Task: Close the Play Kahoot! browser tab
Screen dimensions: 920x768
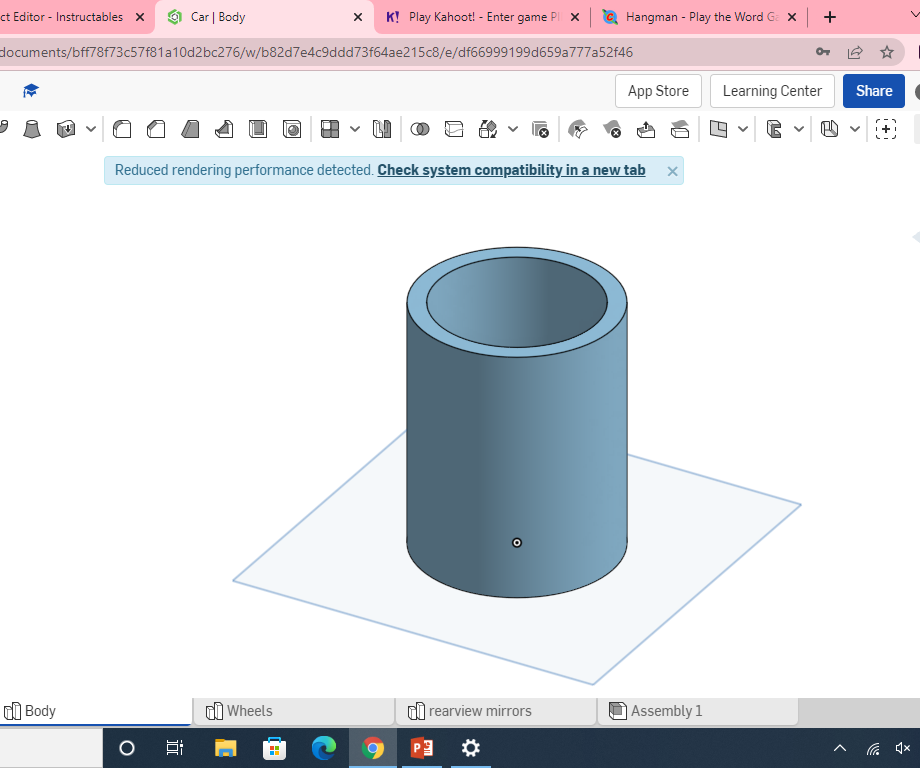Action: point(575,17)
